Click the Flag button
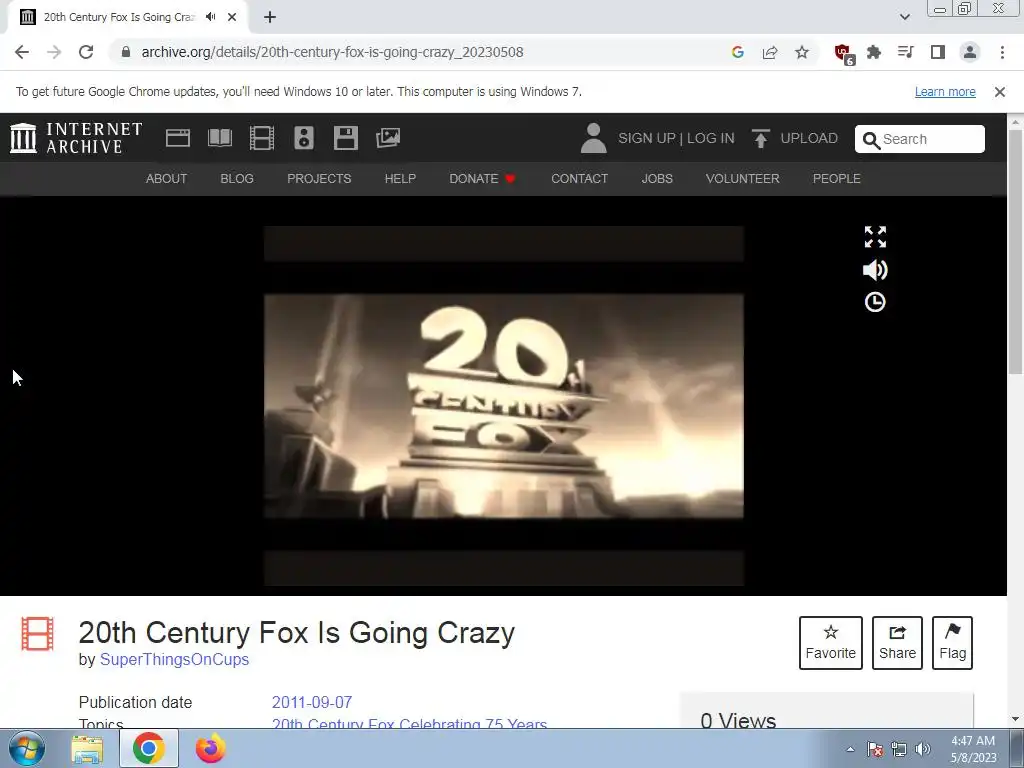The width and height of the screenshot is (1024, 768). tap(952, 643)
